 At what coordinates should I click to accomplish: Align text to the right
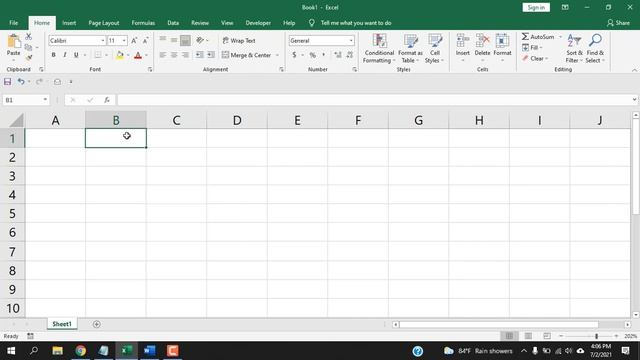pyautogui.click(x=185, y=55)
